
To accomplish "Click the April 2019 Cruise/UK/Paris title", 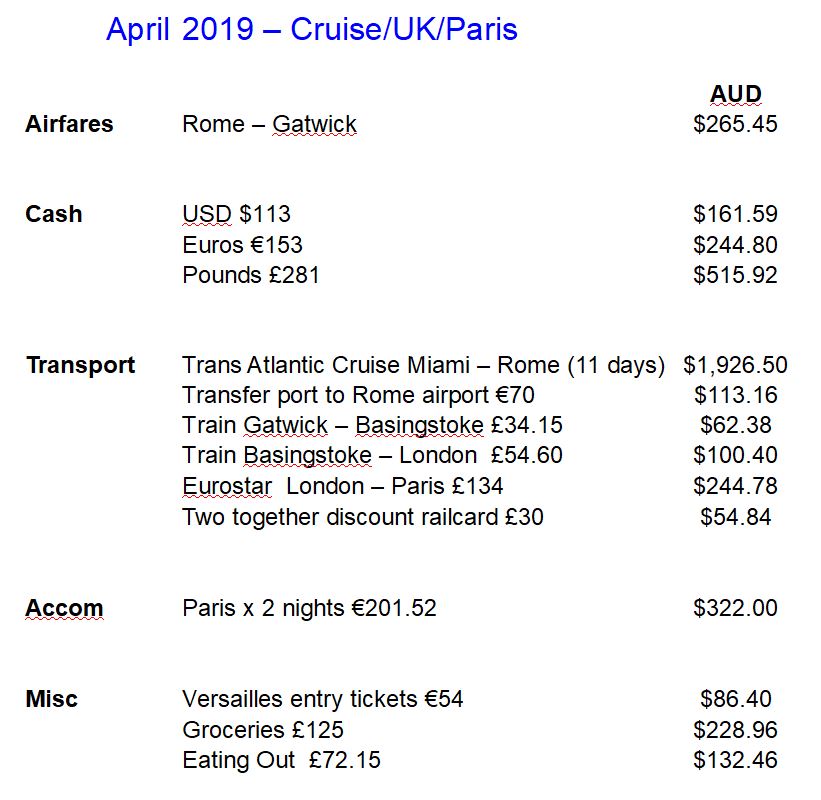I will pyautogui.click(x=311, y=30).
